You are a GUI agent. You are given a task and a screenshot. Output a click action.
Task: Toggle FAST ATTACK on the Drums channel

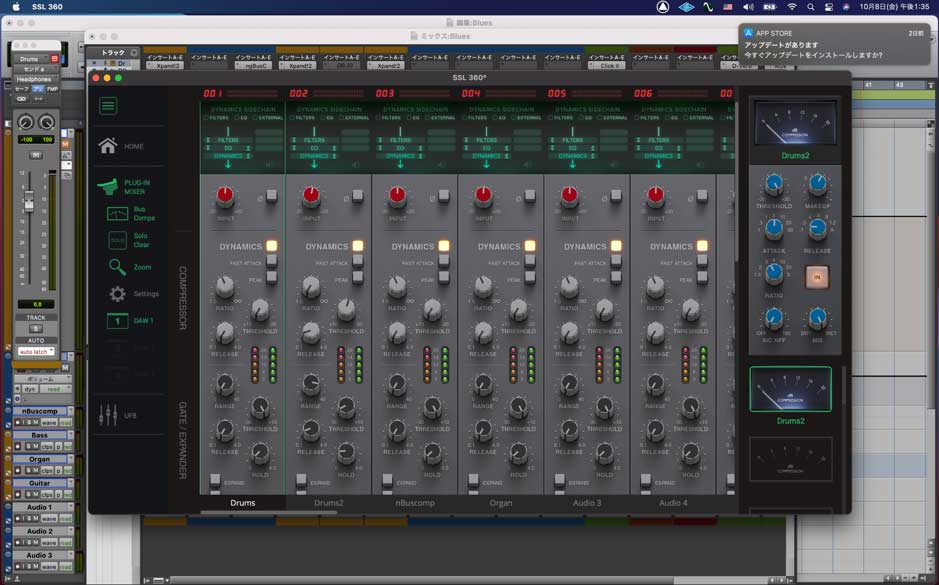[x=271, y=261]
